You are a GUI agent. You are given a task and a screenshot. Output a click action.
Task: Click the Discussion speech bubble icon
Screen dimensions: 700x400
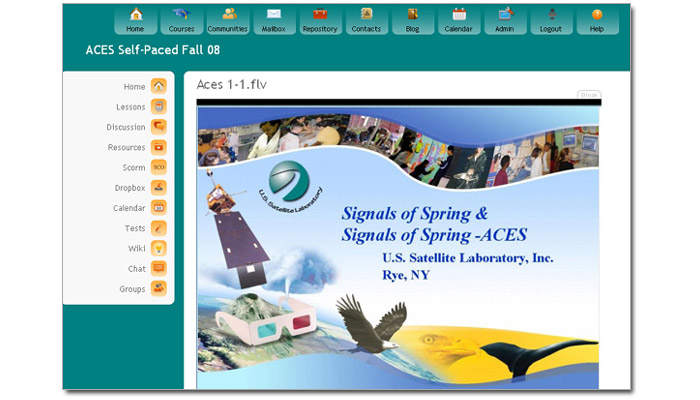tap(158, 127)
